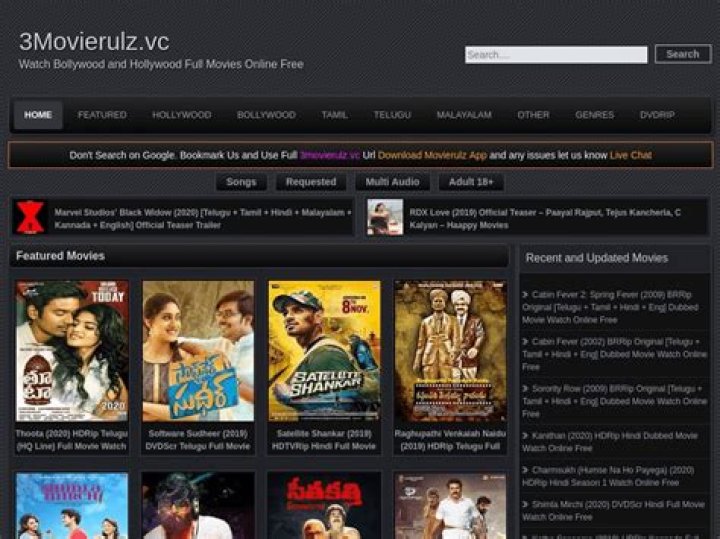Open the OTHER menu
This screenshot has width=720, height=539.
tap(533, 115)
